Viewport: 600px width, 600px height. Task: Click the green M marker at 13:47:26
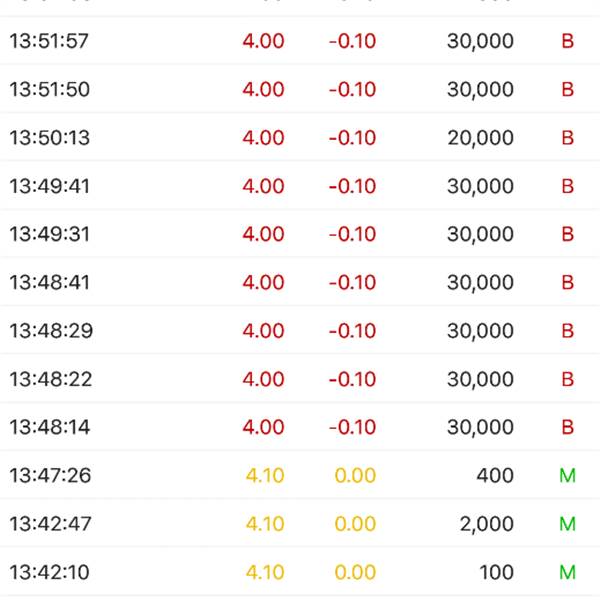(x=567, y=476)
